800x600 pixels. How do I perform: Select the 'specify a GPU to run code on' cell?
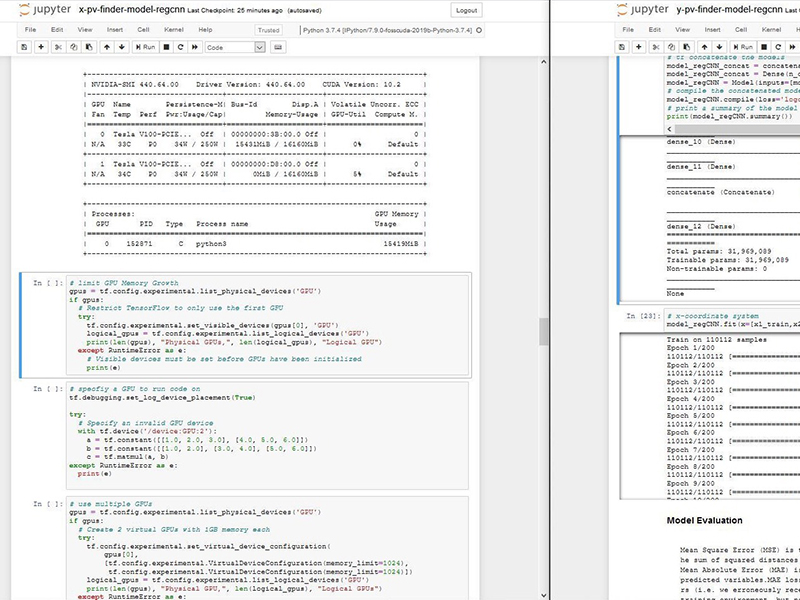click(267, 435)
